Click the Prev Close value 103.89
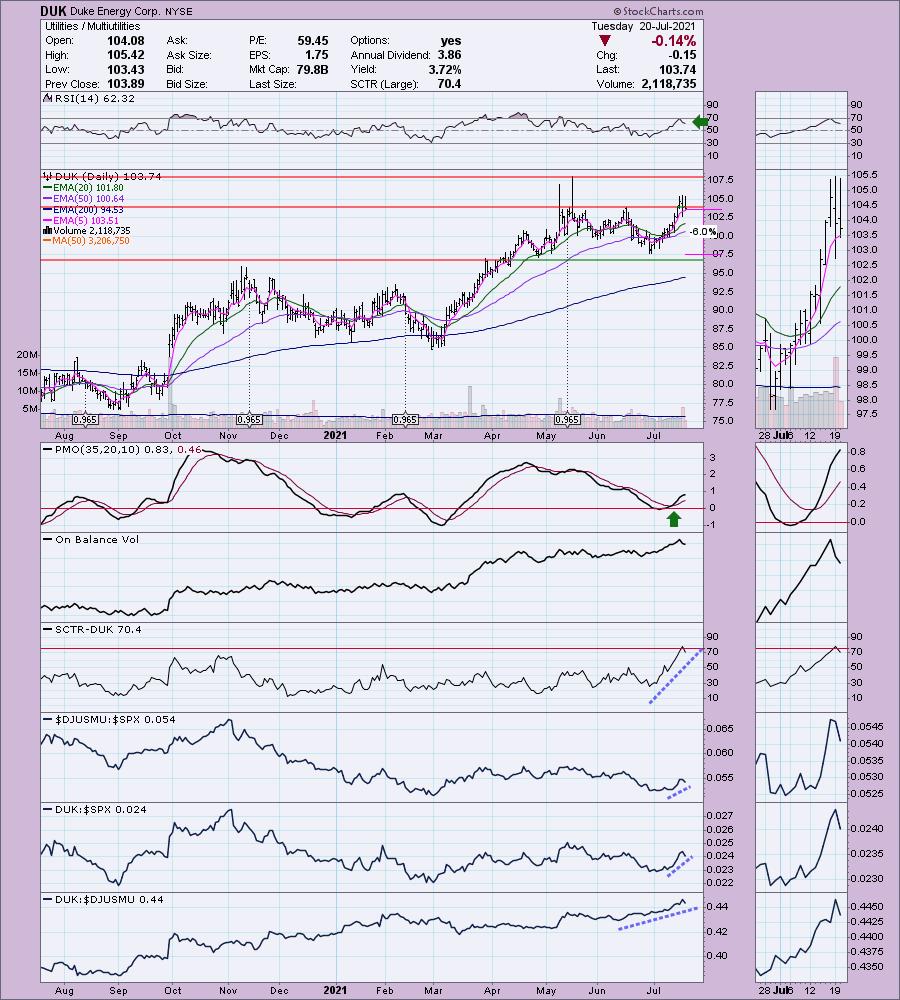Image resolution: width=900 pixels, height=1000 pixels. (126, 84)
